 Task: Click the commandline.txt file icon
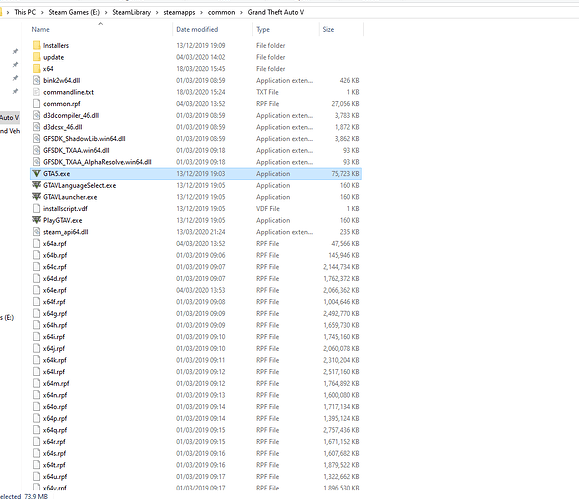tap(36, 92)
